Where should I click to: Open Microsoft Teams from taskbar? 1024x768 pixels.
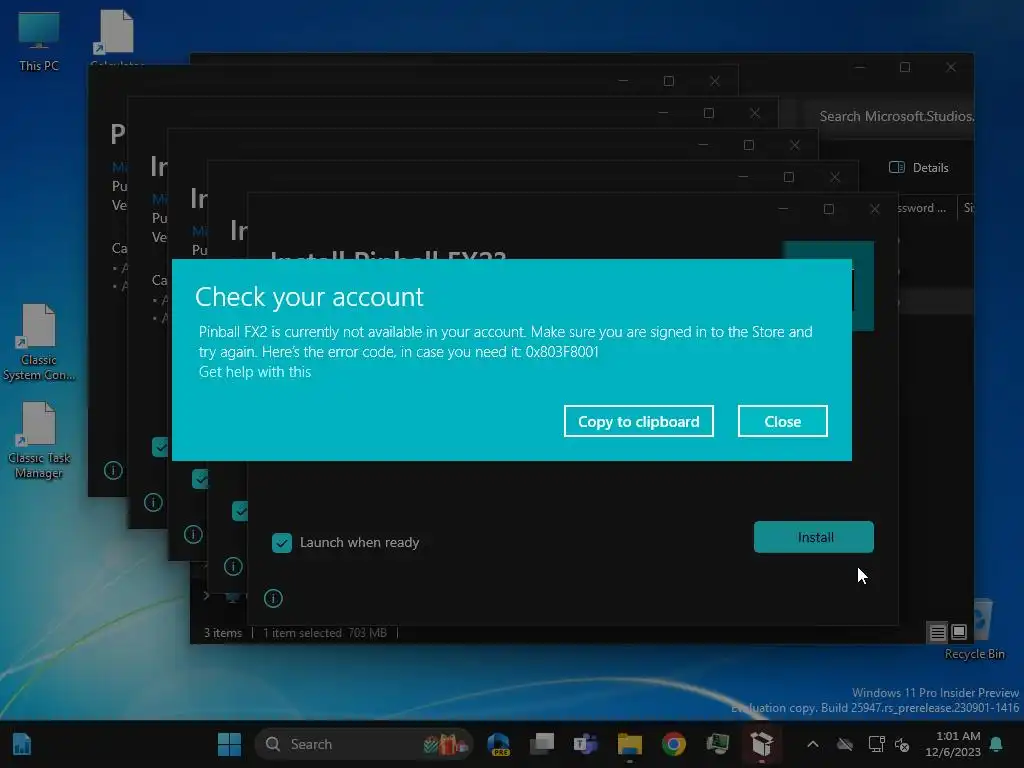(586, 744)
